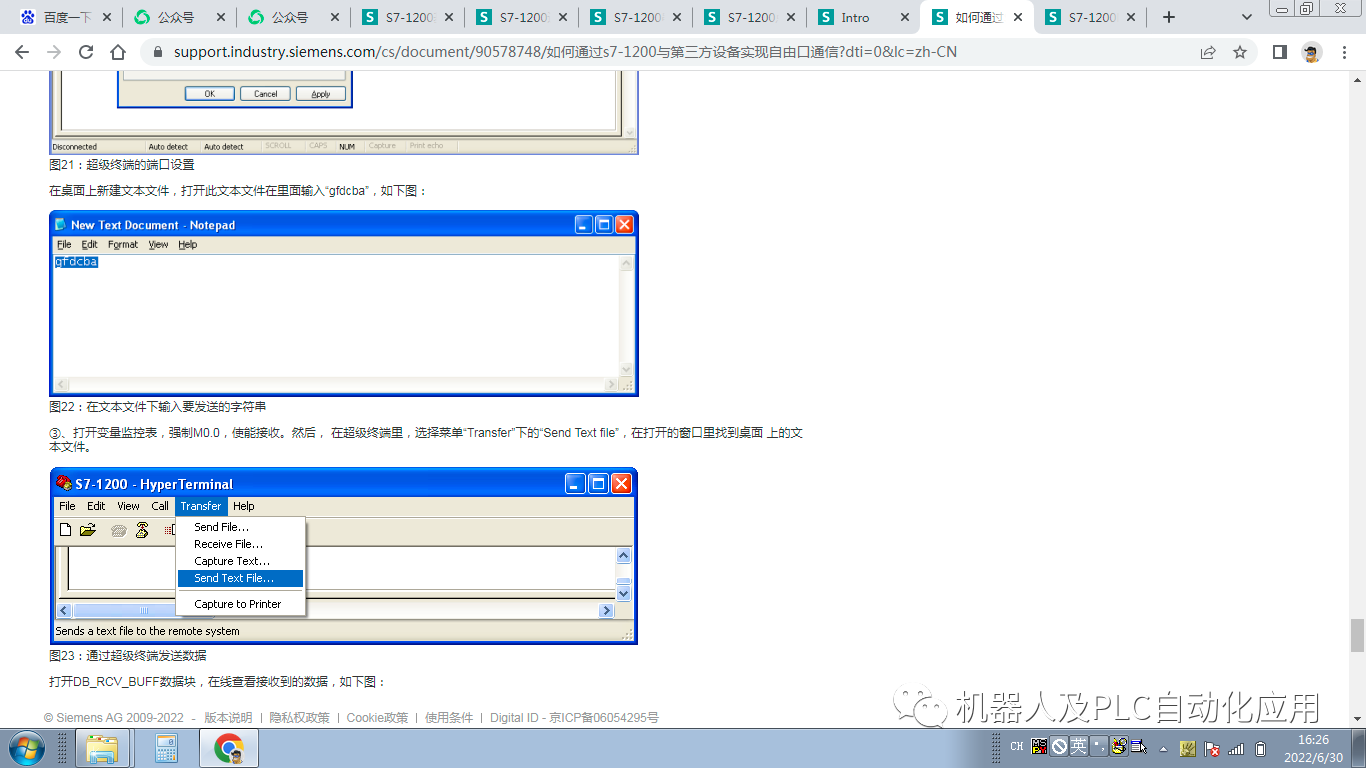Open the Cookie政策 footer link
Viewport: 1366px width, 768px height.
point(377,718)
